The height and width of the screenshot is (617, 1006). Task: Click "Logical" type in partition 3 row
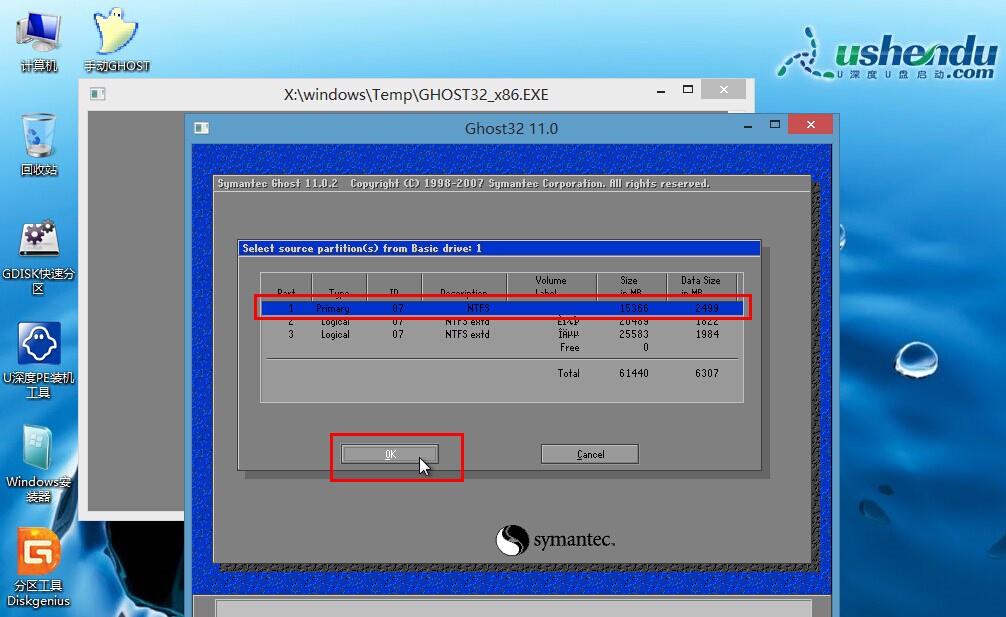point(336,335)
